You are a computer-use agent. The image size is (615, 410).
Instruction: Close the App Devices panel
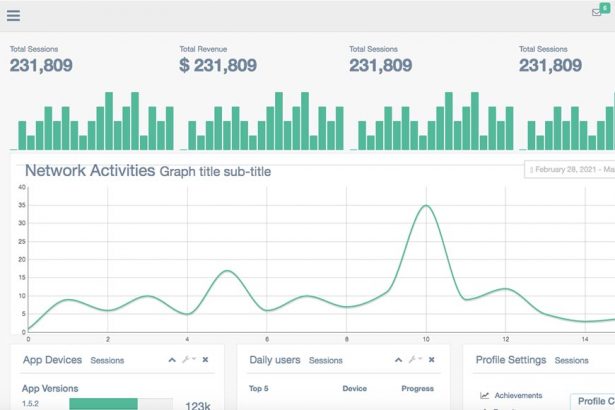point(205,360)
